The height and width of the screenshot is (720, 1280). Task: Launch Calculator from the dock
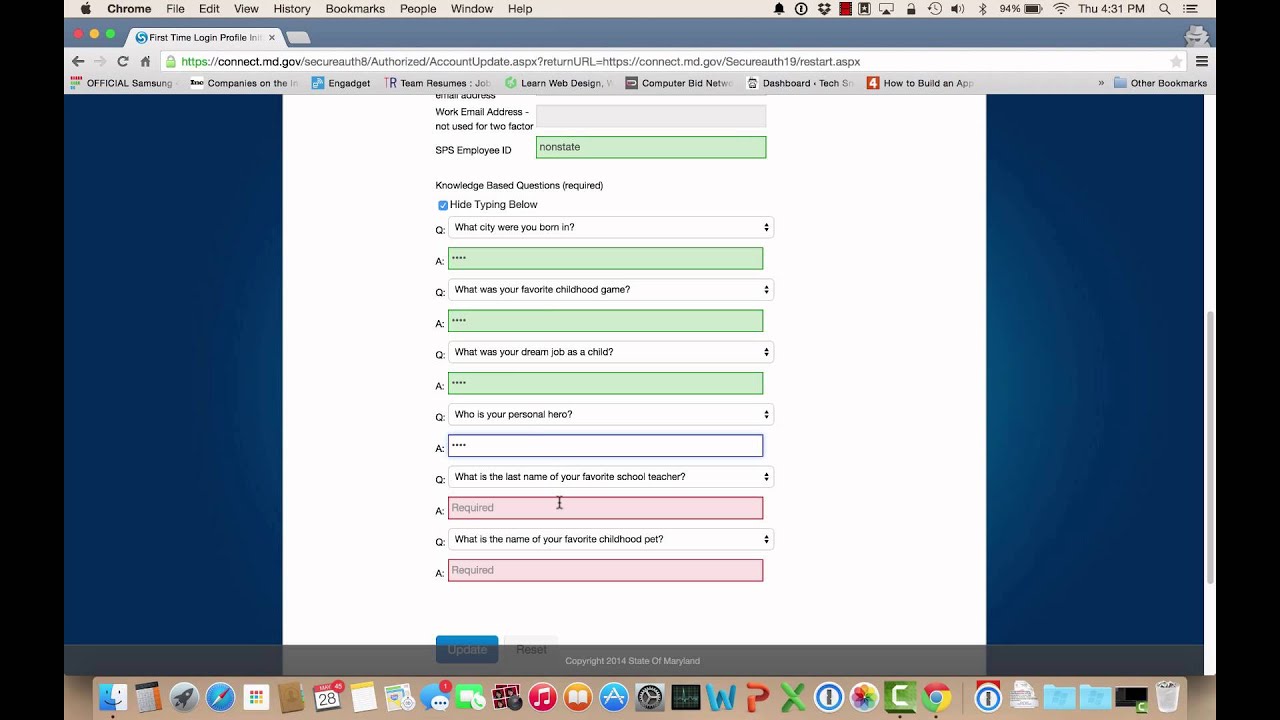(x=148, y=697)
